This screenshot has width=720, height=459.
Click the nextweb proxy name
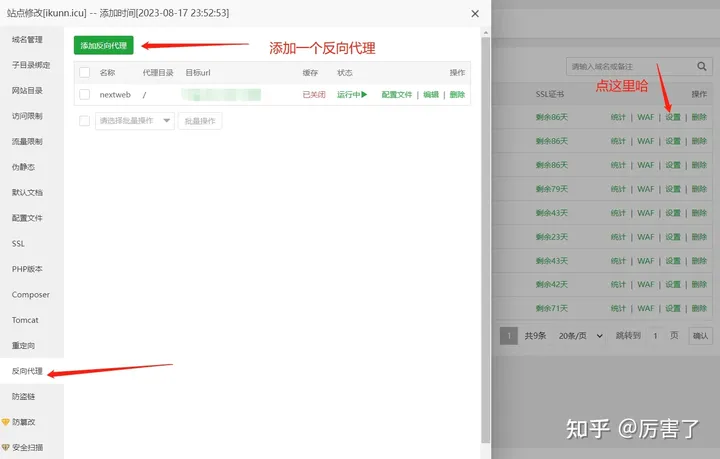pos(115,95)
